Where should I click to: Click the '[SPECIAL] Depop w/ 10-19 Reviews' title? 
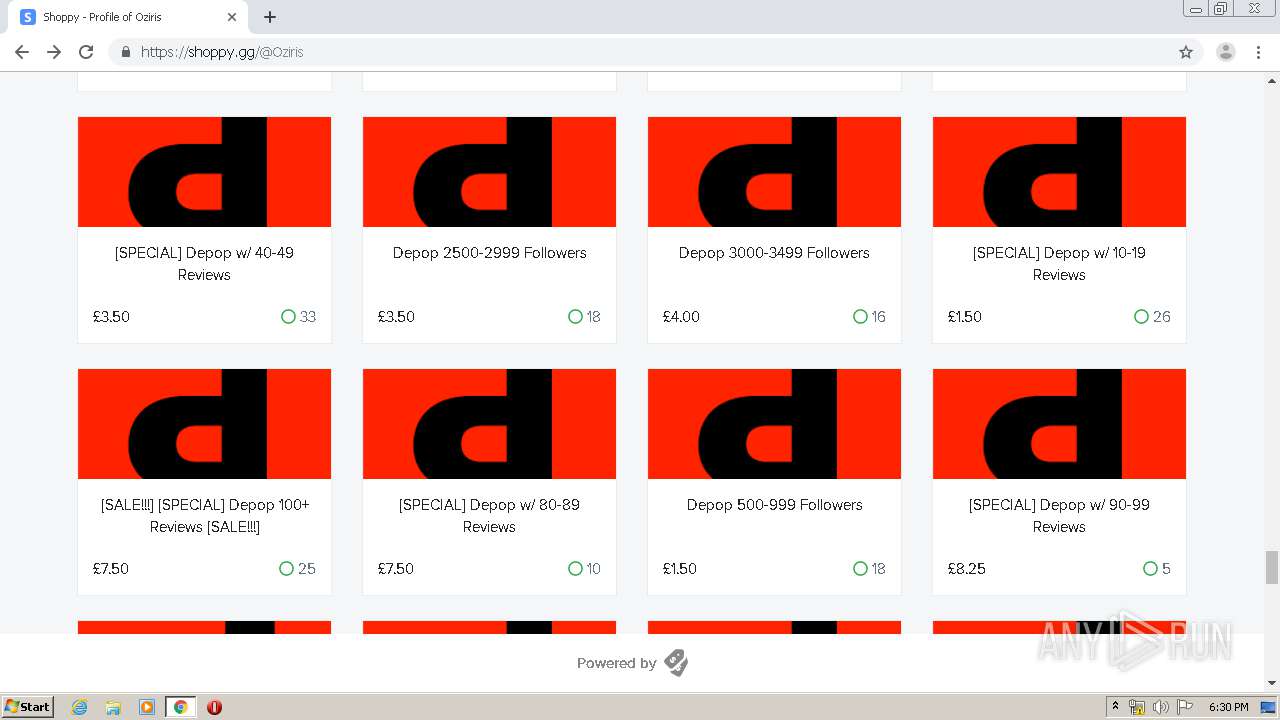tap(1059, 264)
